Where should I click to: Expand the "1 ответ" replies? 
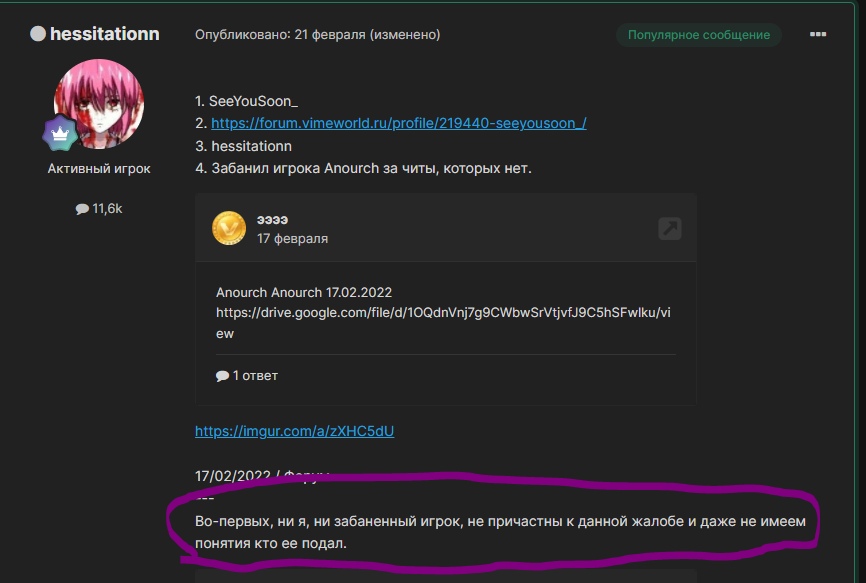pyautogui.click(x=255, y=376)
